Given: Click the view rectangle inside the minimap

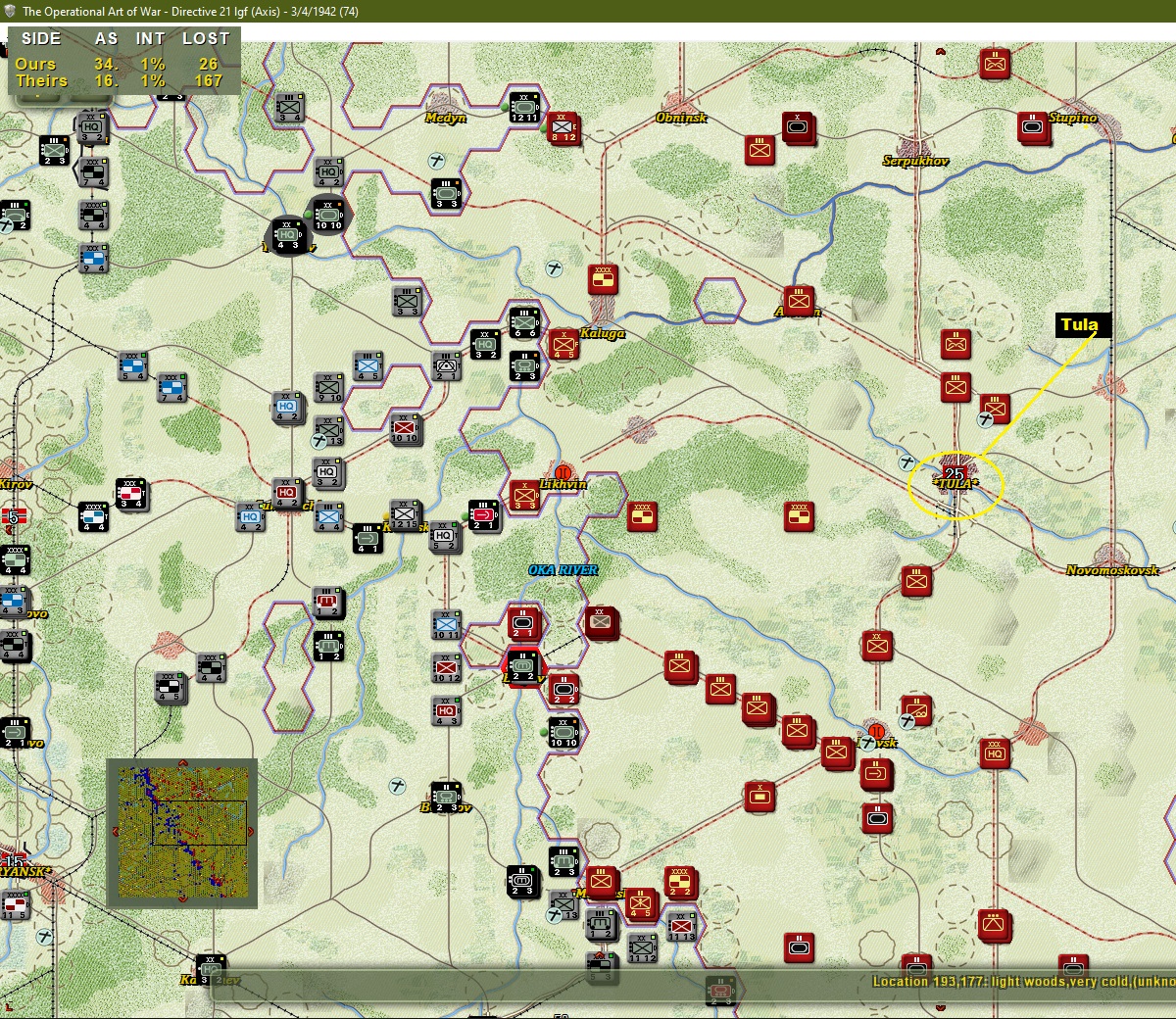Looking at the screenshot, I should coord(199,822).
